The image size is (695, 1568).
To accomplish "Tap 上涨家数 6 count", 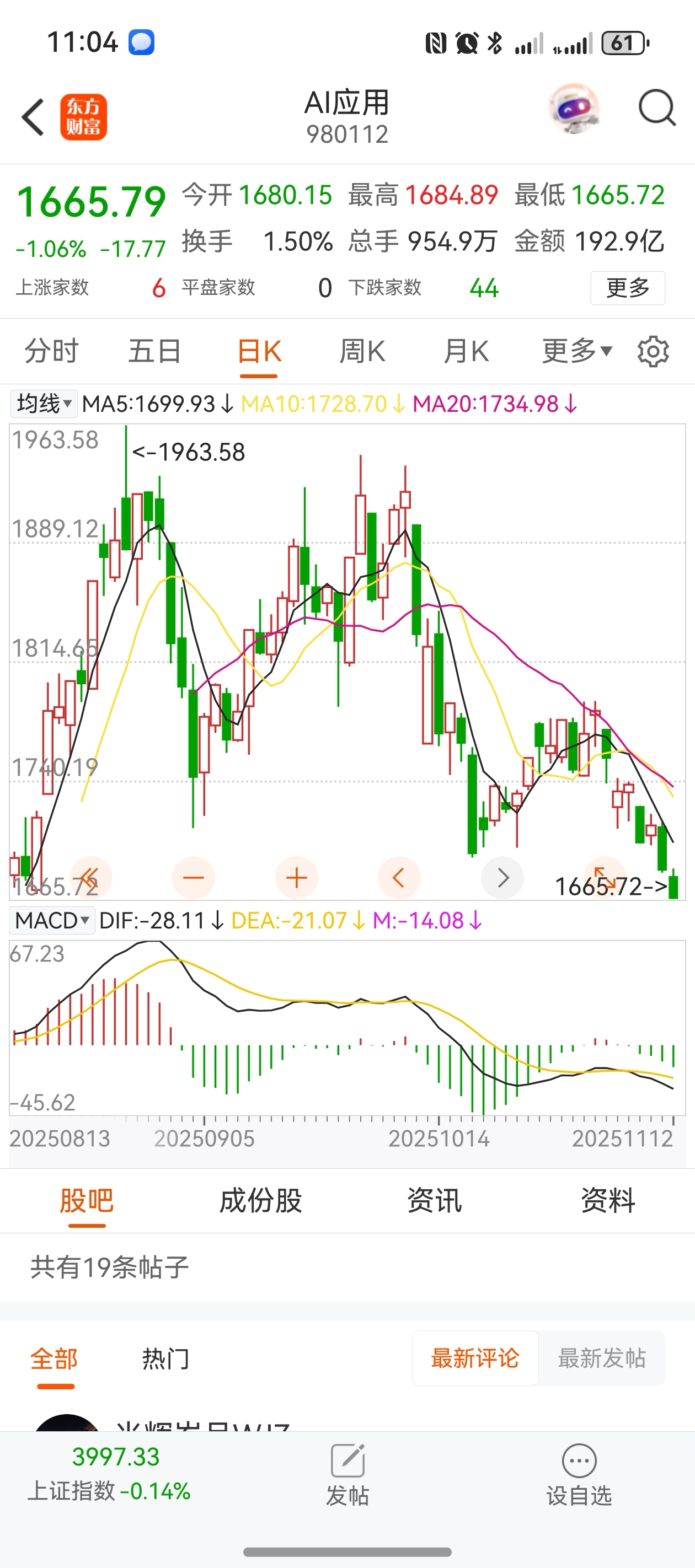I will coord(91,287).
